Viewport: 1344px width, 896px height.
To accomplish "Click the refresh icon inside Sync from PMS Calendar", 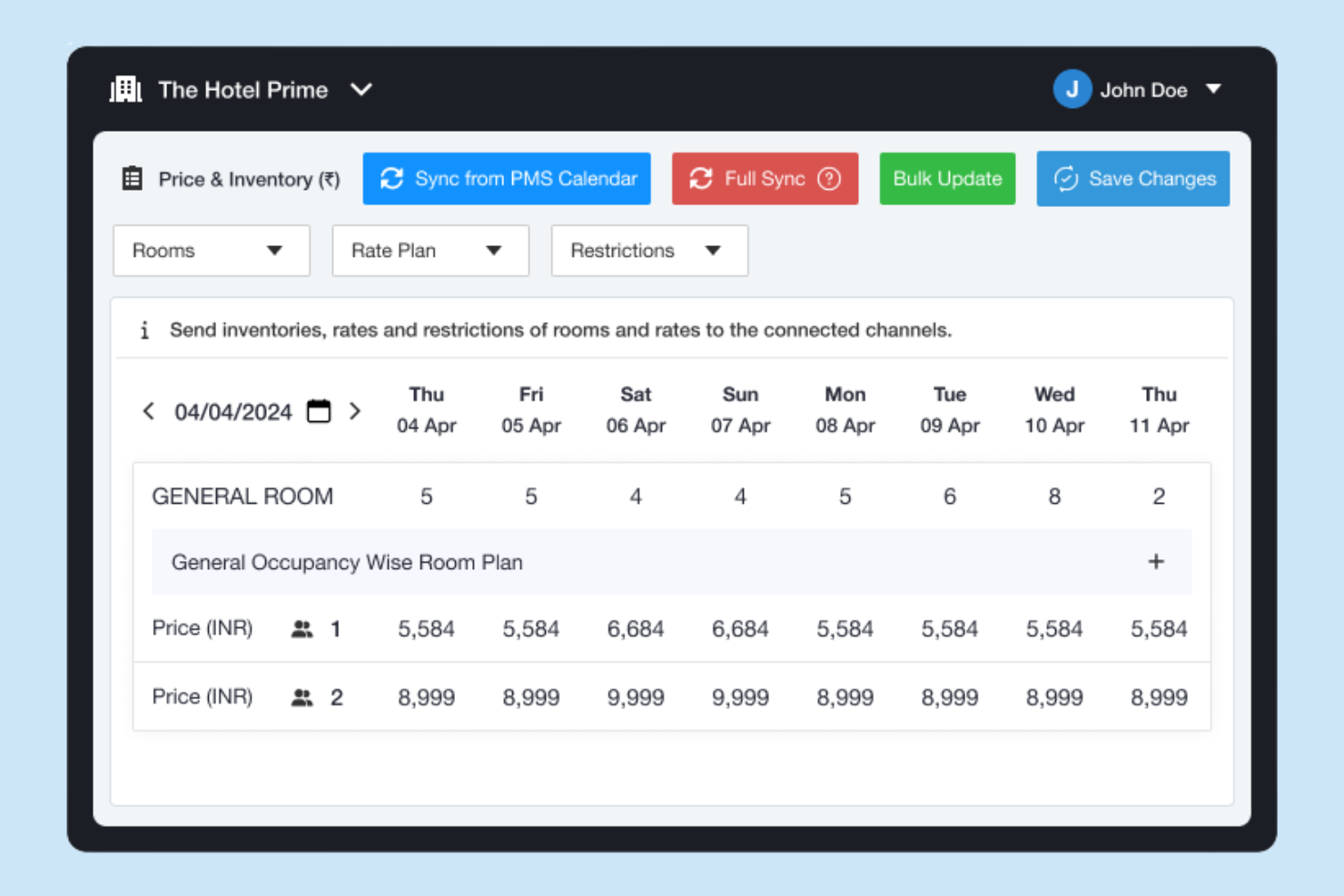I will [391, 178].
